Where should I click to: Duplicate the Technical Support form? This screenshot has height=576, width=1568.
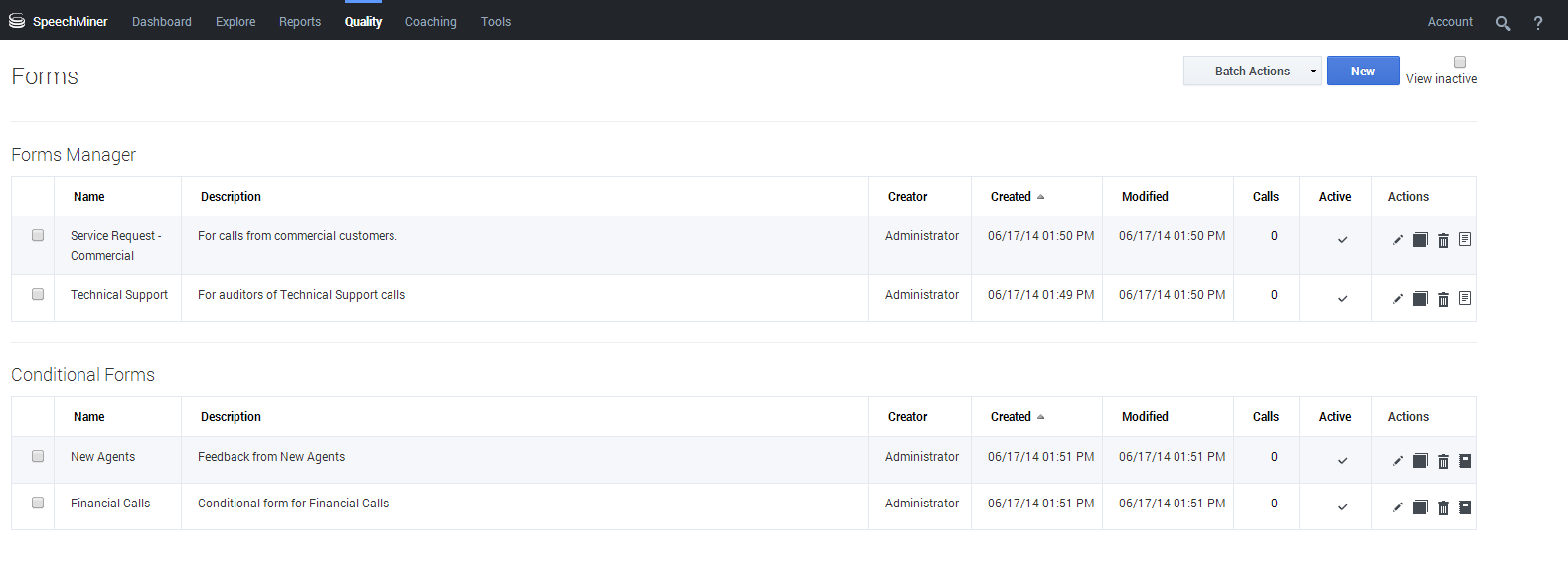(x=1420, y=299)
